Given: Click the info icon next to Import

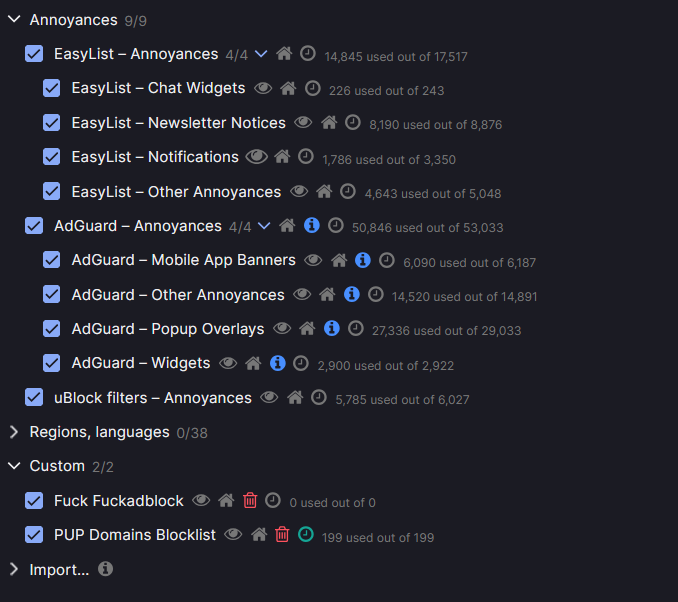Looking at the screenshot, I should click(x=105, y=569).
